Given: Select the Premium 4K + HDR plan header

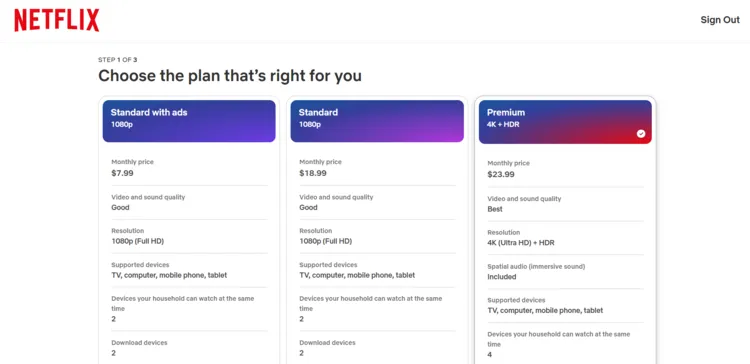Looking at the screenshot, I should coord(565,122).
